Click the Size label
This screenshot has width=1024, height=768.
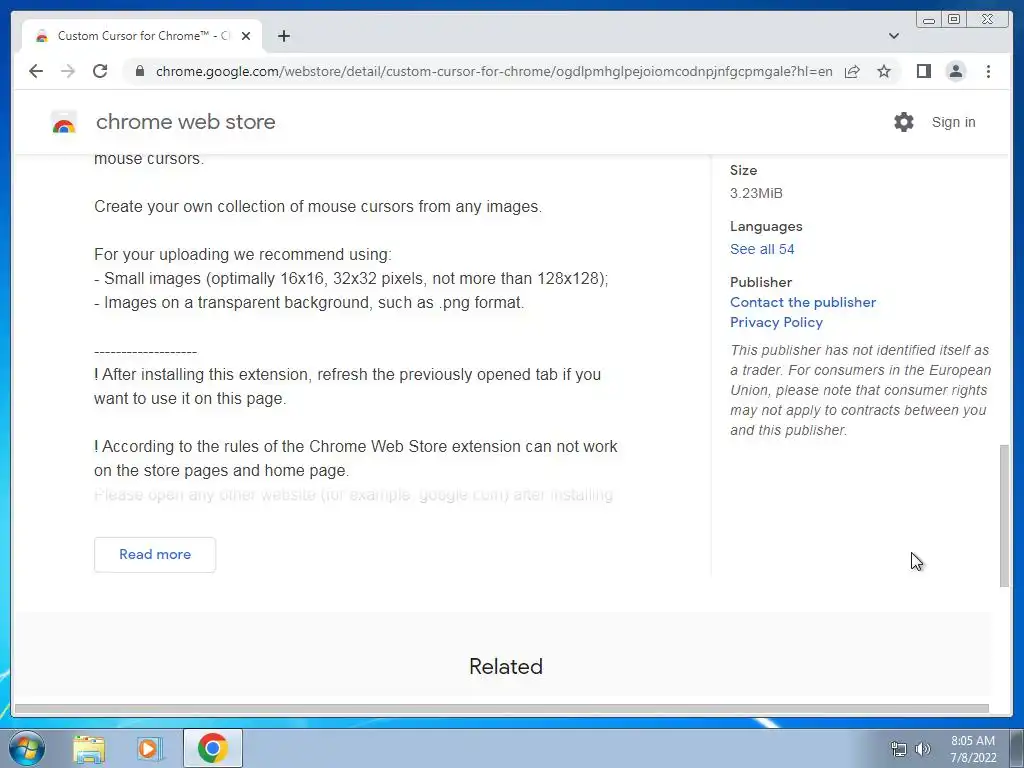[x=743, y=170]
